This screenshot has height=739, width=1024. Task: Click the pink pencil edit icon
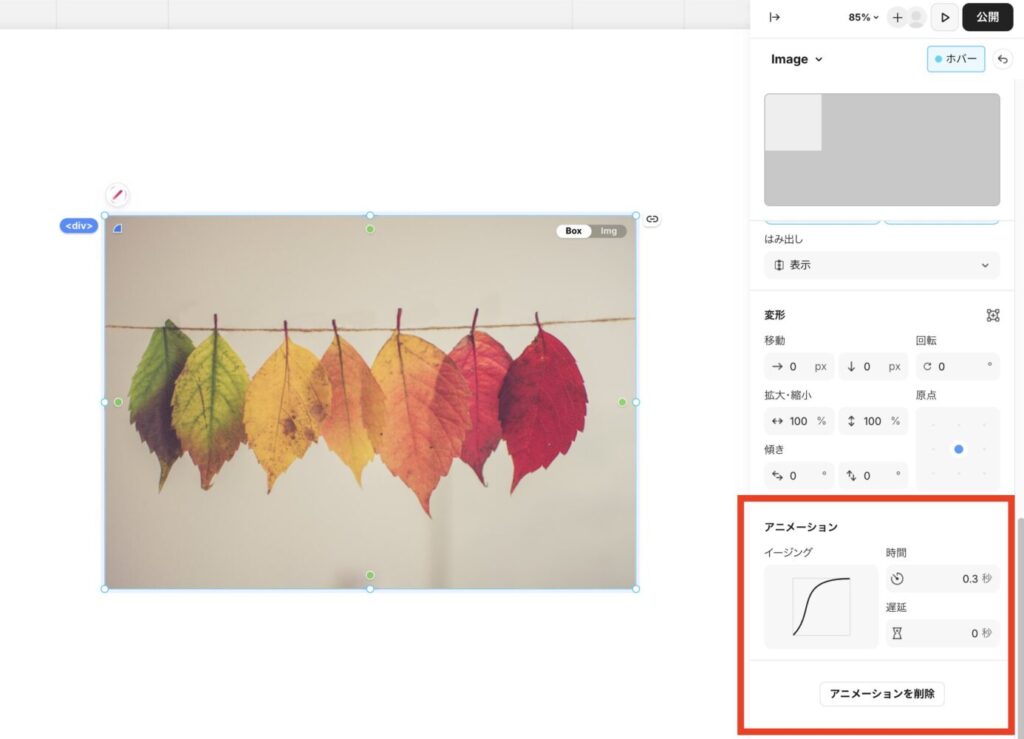(117, 195)
